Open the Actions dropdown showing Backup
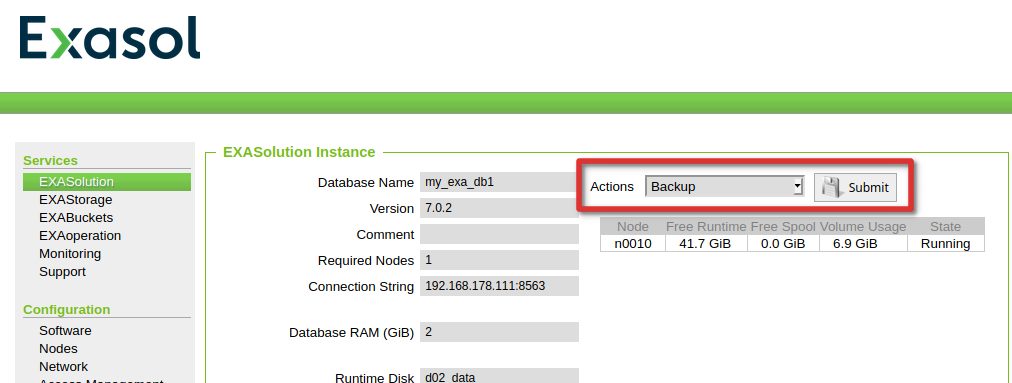Screen dimensions: 1012x383 pyautogui.click(x=724, y=187)
